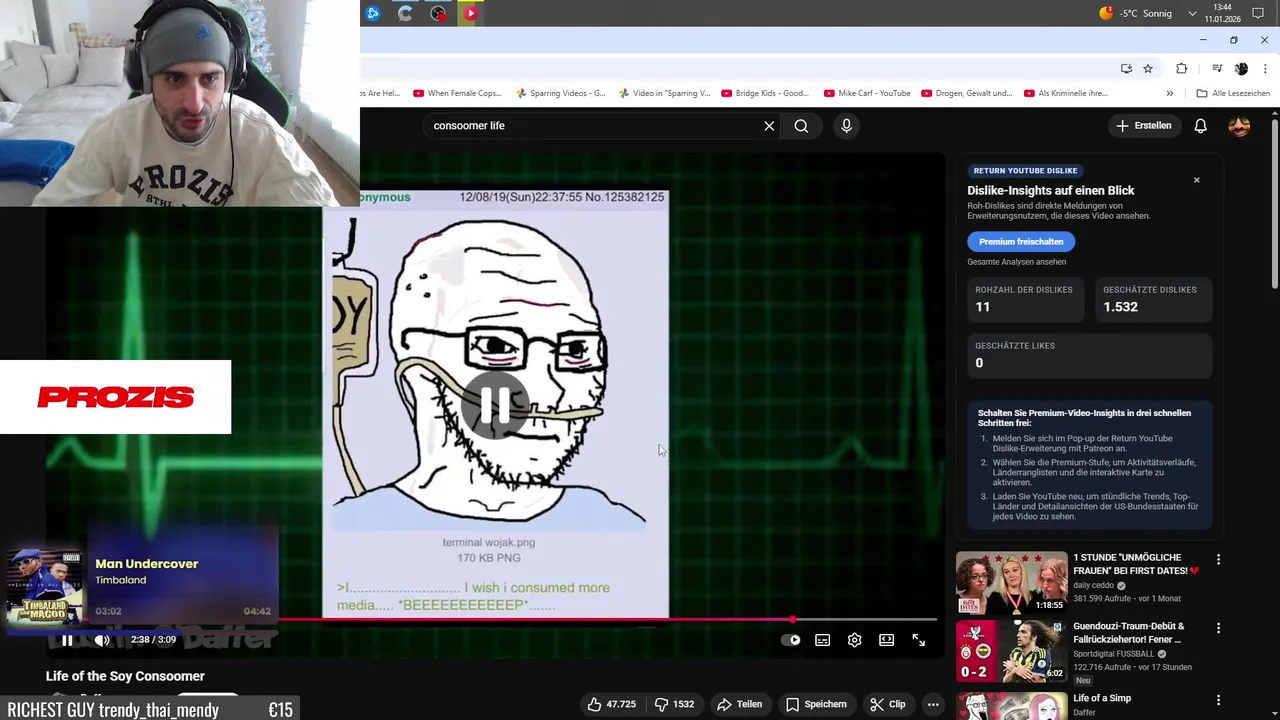Screen dimensions: 1280x720
Task: Click the red play-button taskbar app icon
Action: point(470,13)
